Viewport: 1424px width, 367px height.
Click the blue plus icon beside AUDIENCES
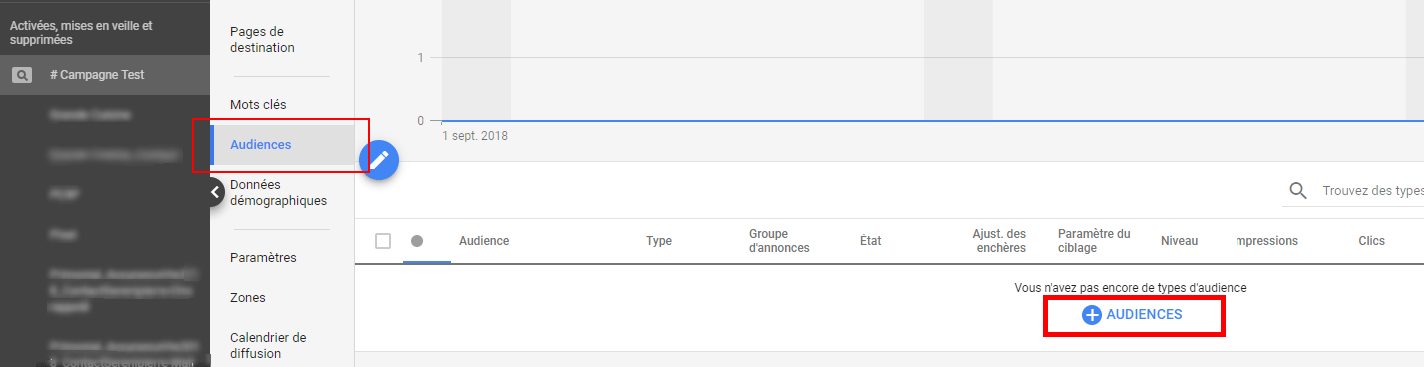pos(1092,314)
